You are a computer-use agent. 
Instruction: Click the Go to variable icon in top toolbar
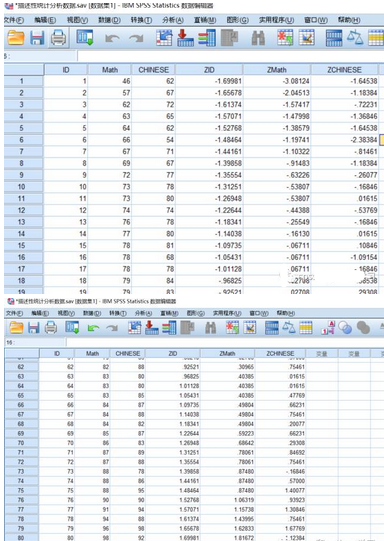pyautogui.click(x=186, y=38)
